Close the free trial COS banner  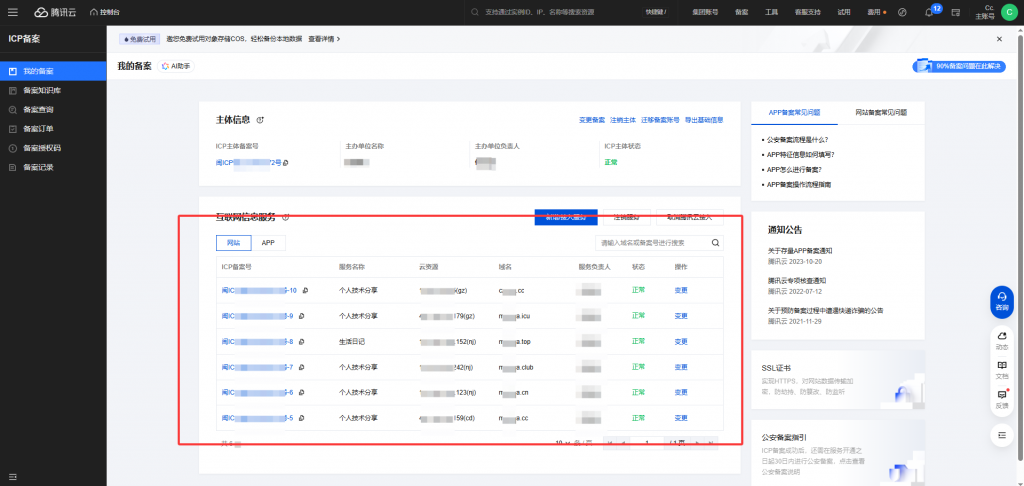pyautogui.click(x=999, y=39)
